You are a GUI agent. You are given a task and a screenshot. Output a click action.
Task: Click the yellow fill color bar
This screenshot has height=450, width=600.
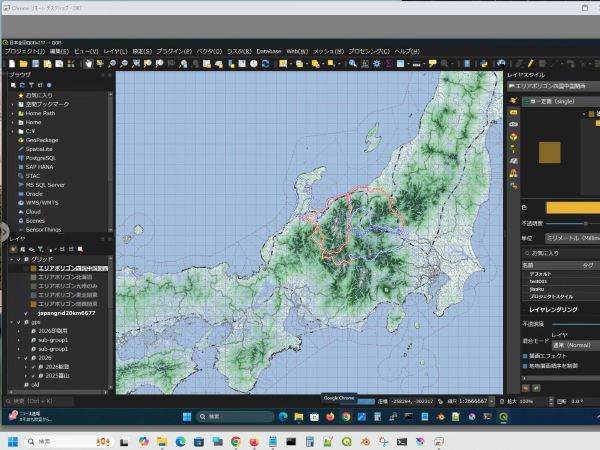pyautogui.click(x=573, y=208)
